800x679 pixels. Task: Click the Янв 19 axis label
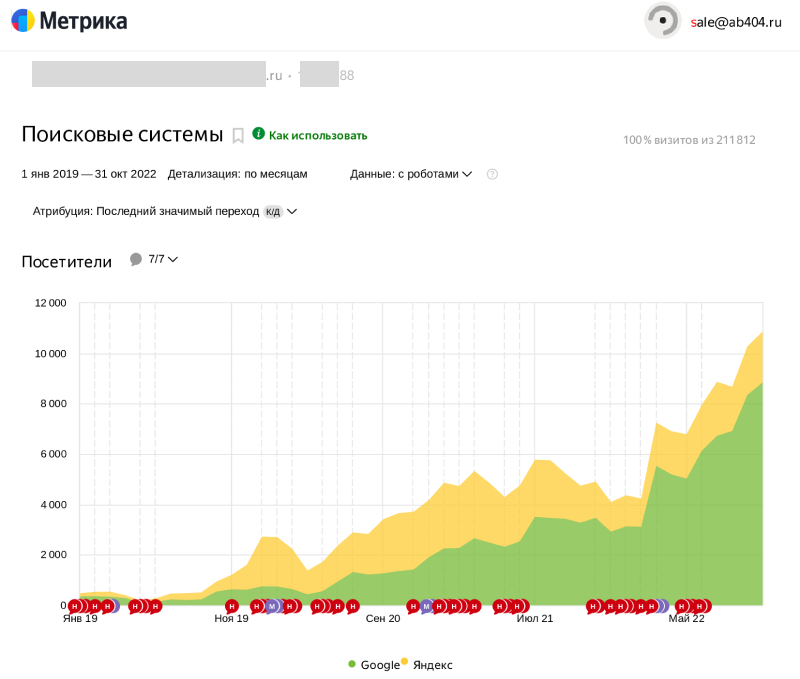80,618
